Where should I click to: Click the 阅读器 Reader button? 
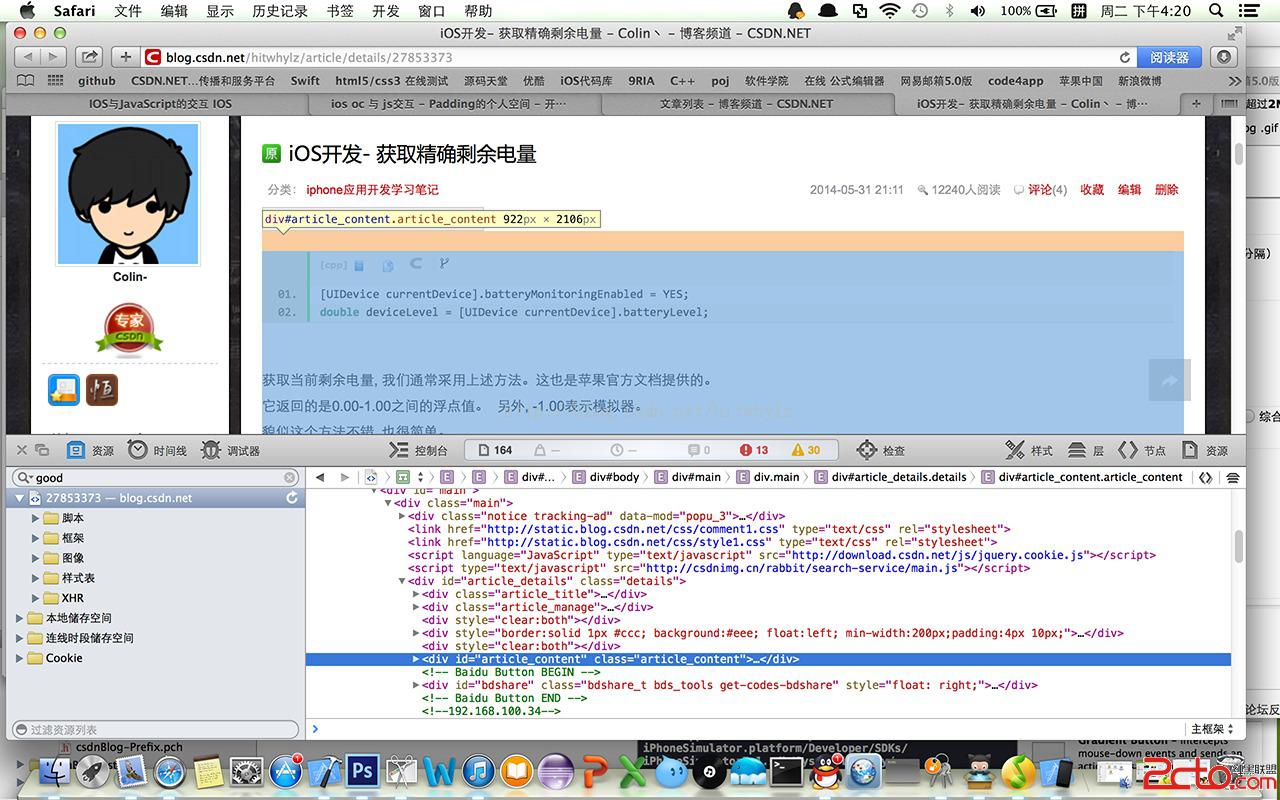tap(1169, 58)
